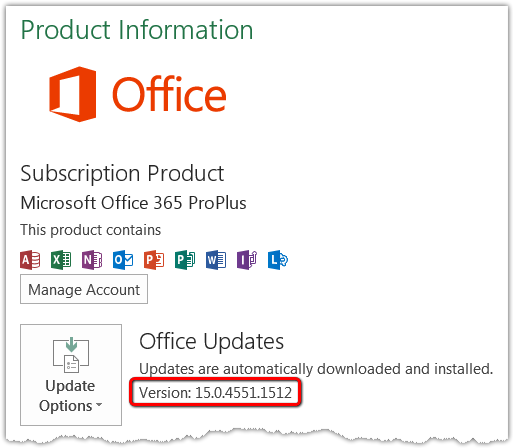Click the Access app icon
513x448 pixels.
[30, 260]
